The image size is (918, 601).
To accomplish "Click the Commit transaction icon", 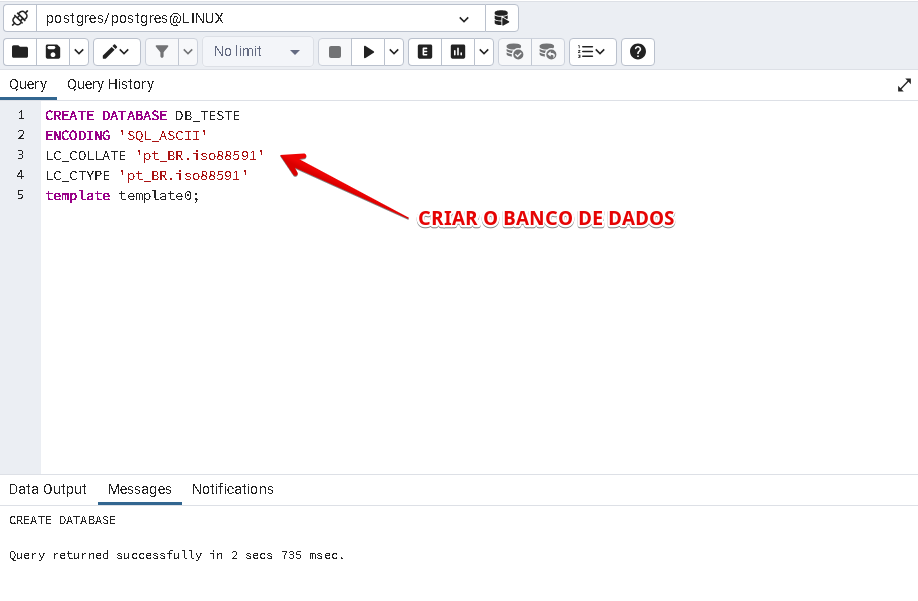I will 515,52.
